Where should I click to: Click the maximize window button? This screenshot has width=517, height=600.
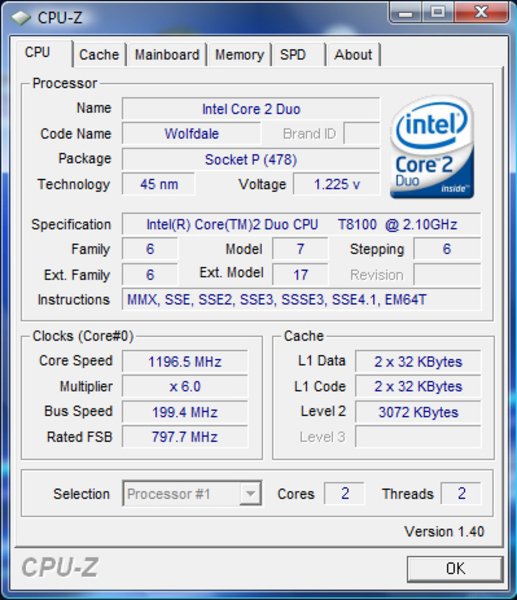(438, 13)
